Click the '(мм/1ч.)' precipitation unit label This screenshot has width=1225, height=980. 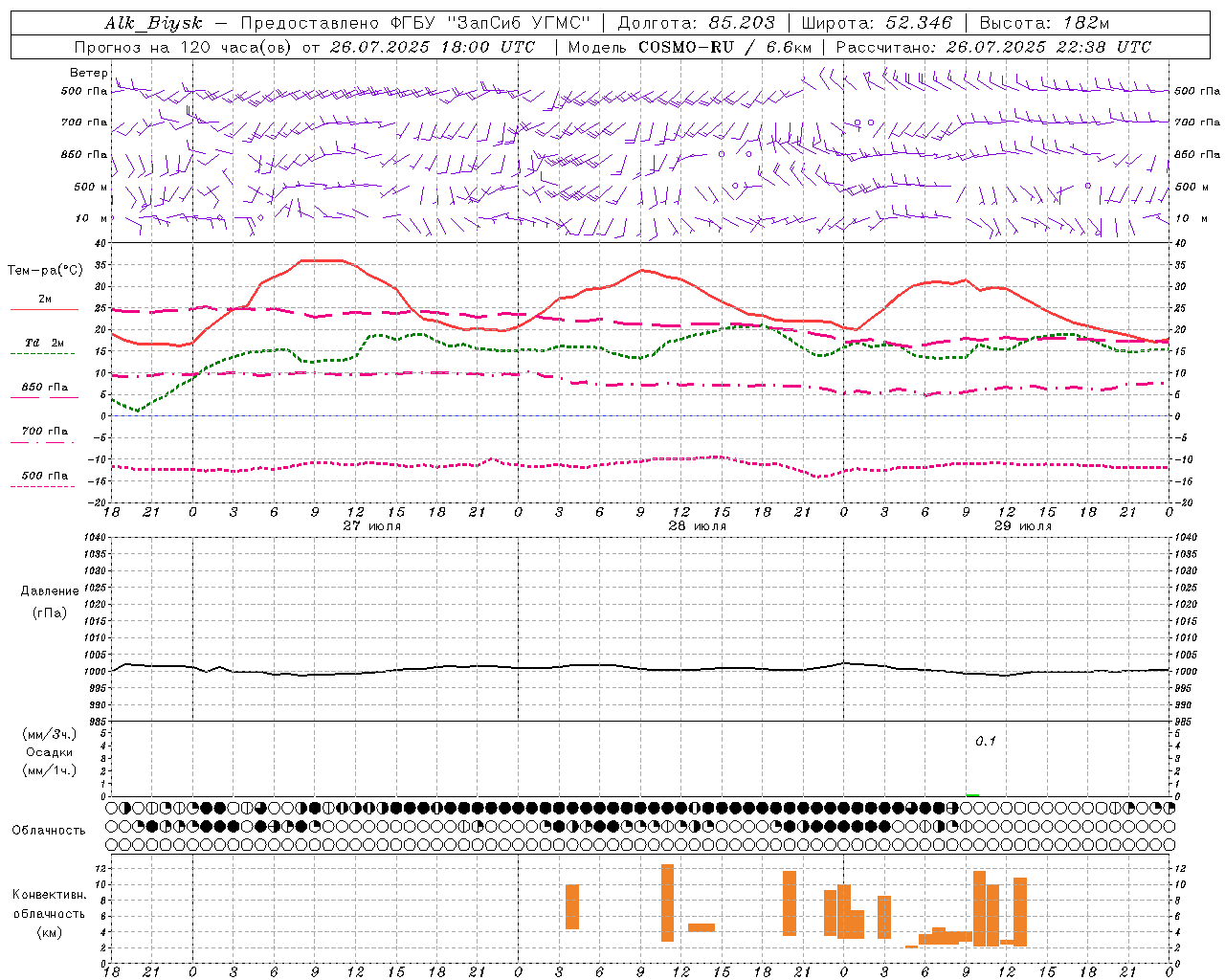pos(50,770)
